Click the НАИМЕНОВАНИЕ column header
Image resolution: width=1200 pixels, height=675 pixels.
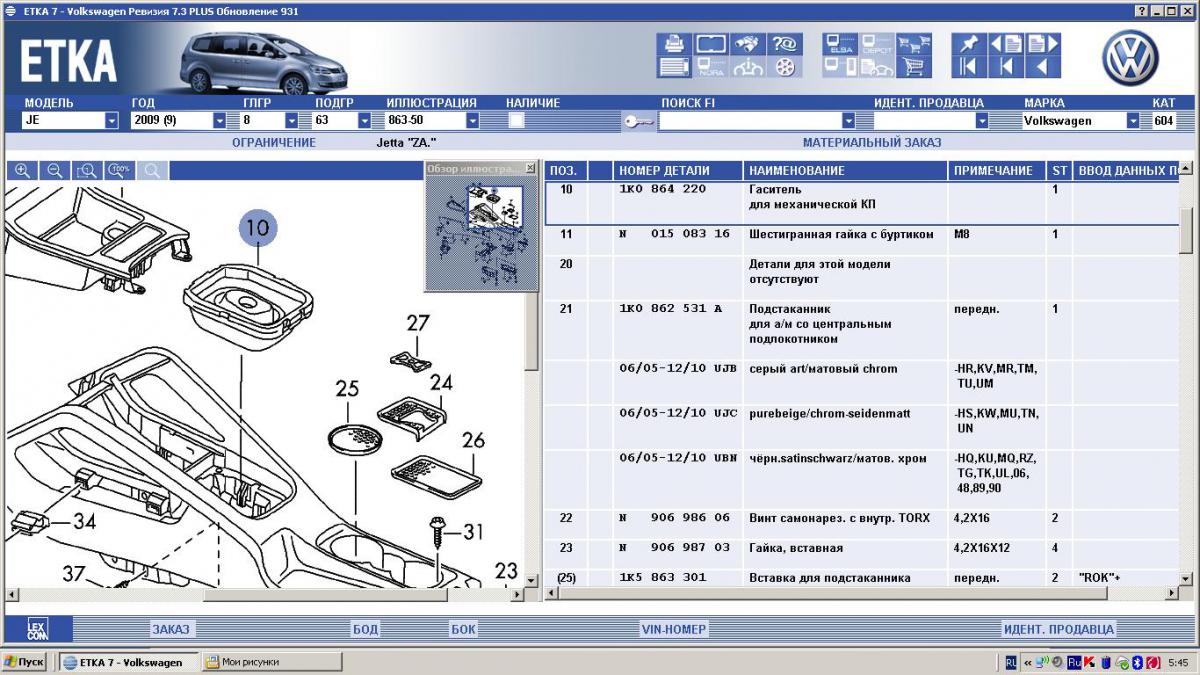coord(846,170)
